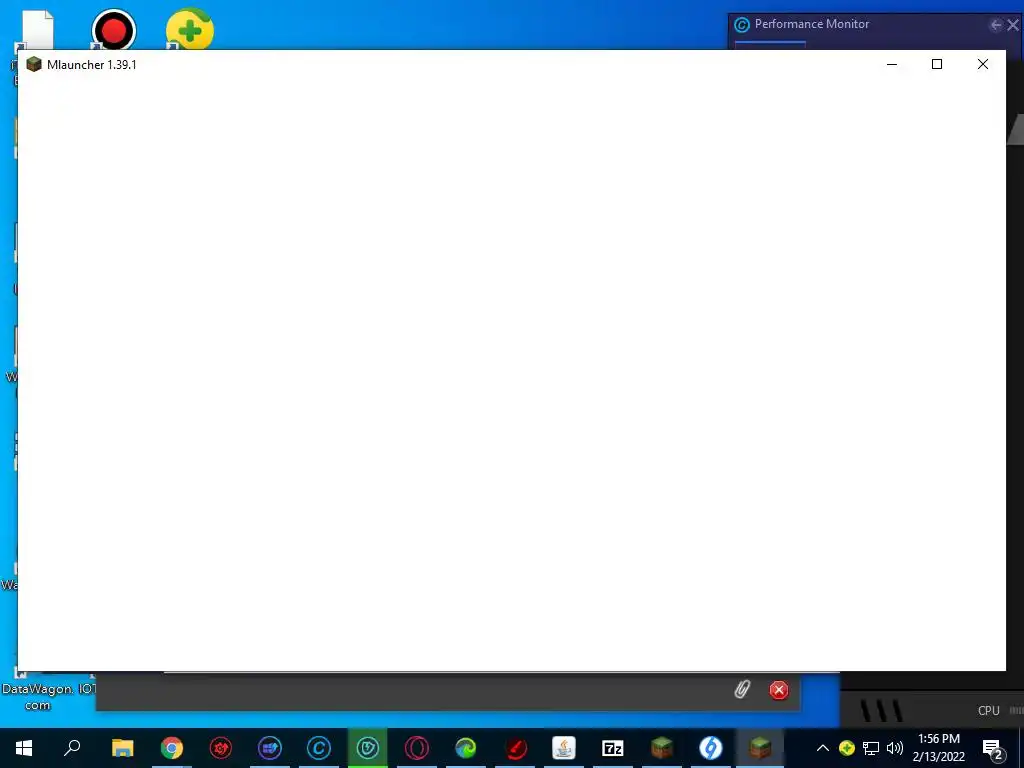1024x768 pixels.
Task: Expand hidden system tray icons chevron
Action: (823, 748)
